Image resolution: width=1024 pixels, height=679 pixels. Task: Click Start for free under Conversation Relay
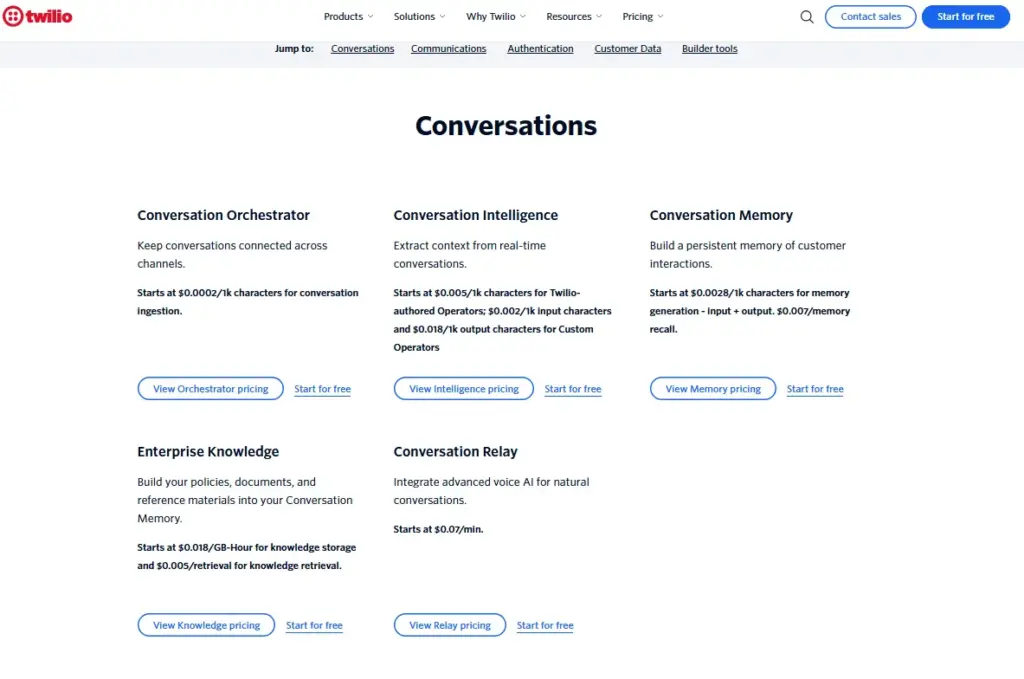[545, 625]
